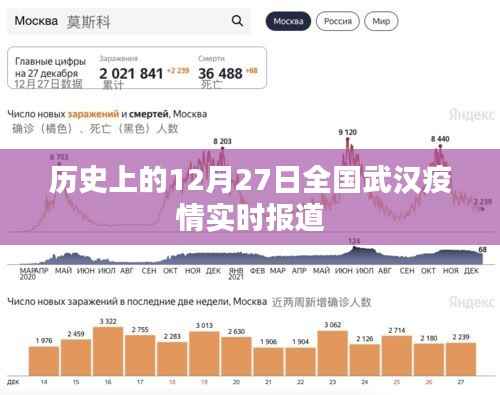Click the total infections figure 2 021 841

click(131, 73)
